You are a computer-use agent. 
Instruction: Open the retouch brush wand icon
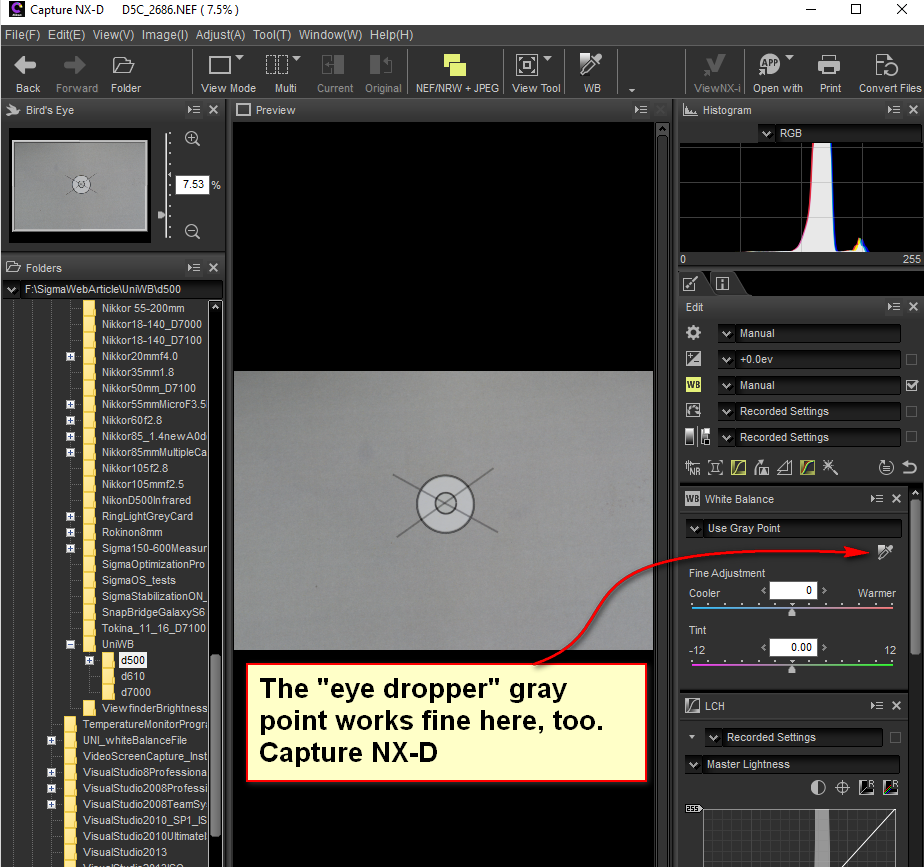(x=830, y=468)
